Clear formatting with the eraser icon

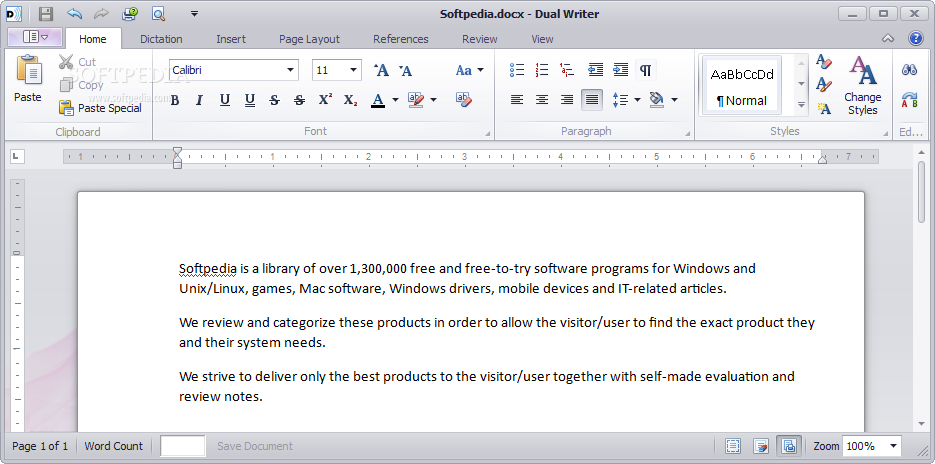(463, 100)
